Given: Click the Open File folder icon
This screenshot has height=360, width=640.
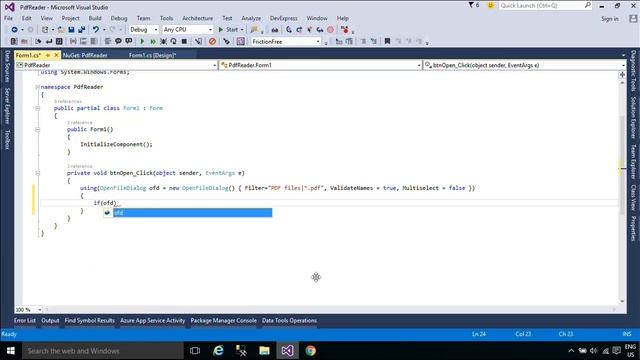Looking at the screenshot, I should [x=61, y=30].
